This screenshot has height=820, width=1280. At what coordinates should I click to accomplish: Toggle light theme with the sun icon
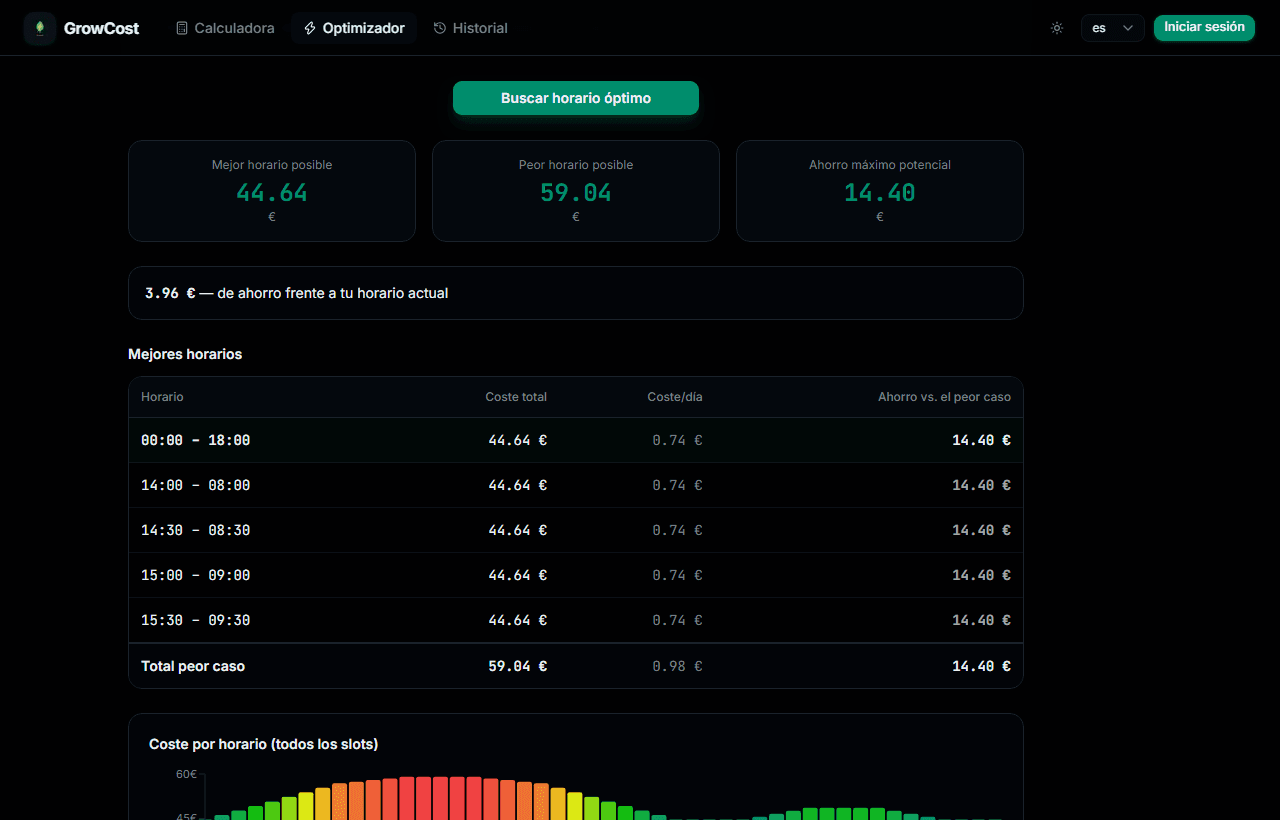click(1057, 28)
